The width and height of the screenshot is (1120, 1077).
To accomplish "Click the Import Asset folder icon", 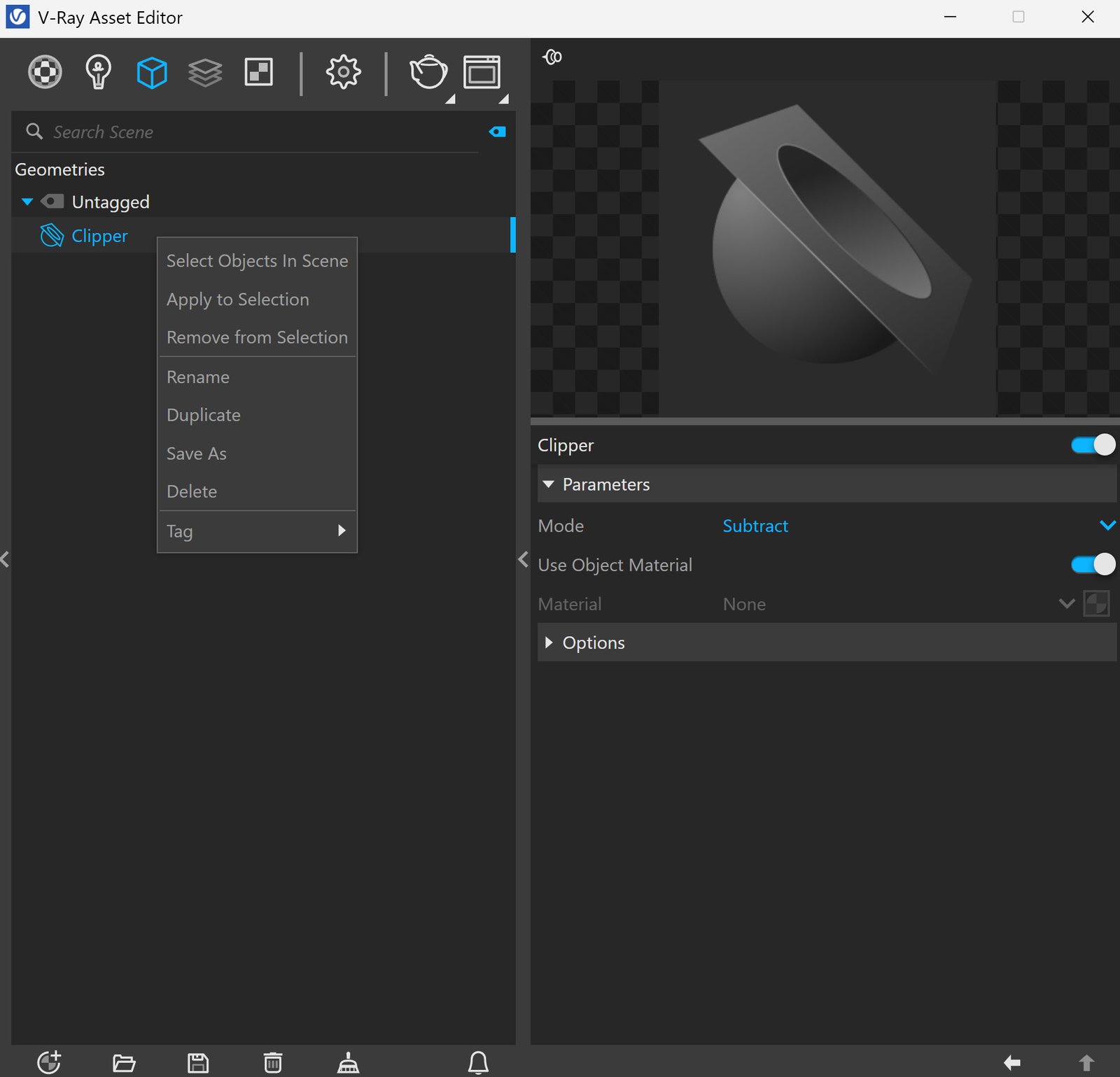I will [124, 1063].
